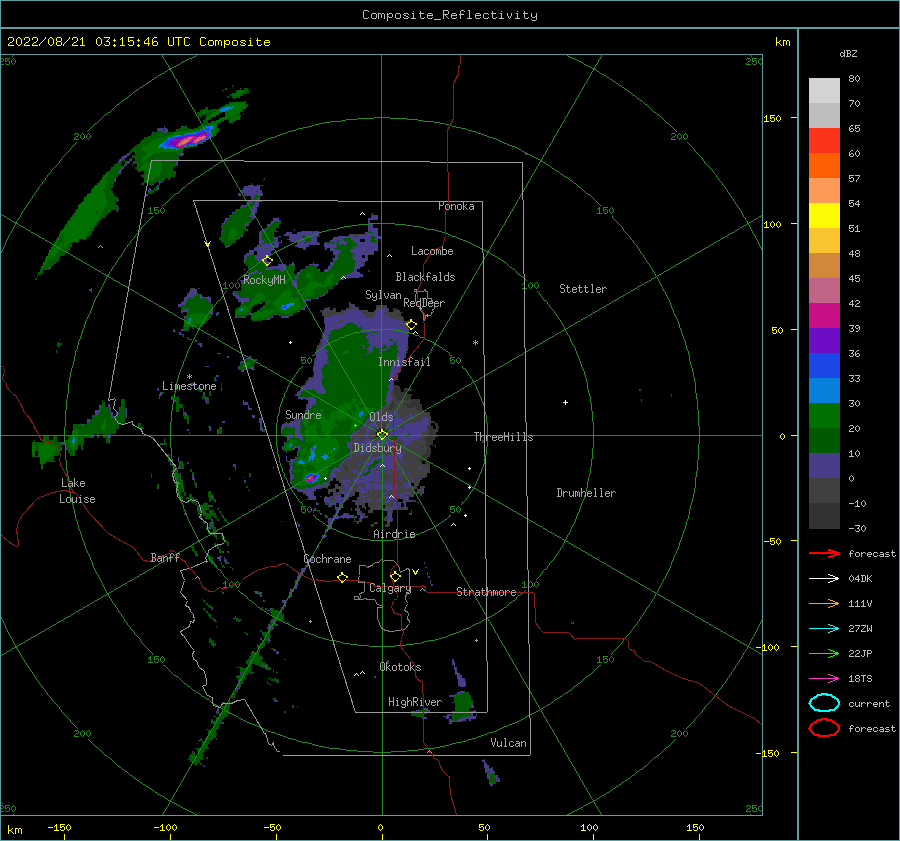Click the red forecast arrow legend icon
The width and height of the screenshot is (900, 841).
click(x=824, y=553)
